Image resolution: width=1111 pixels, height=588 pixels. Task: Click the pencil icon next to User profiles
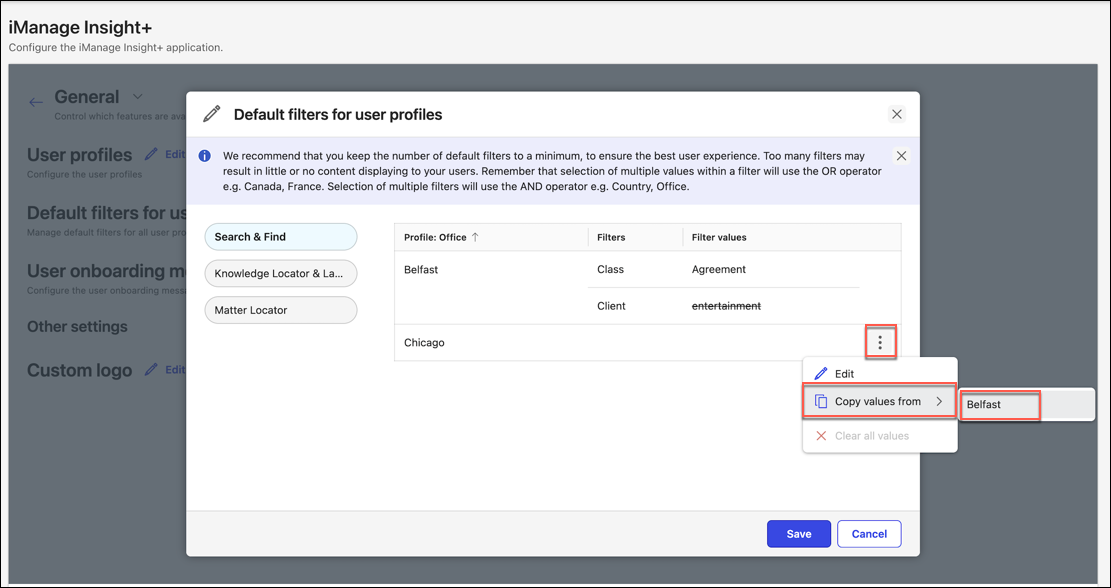tap(152, 154)
